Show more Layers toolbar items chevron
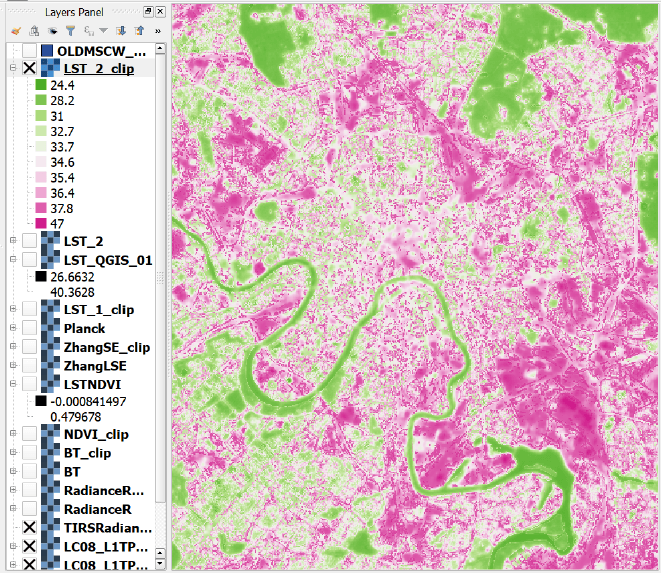Image resolution: width=661 pixels, height=573 pixels. pos(158,31)
